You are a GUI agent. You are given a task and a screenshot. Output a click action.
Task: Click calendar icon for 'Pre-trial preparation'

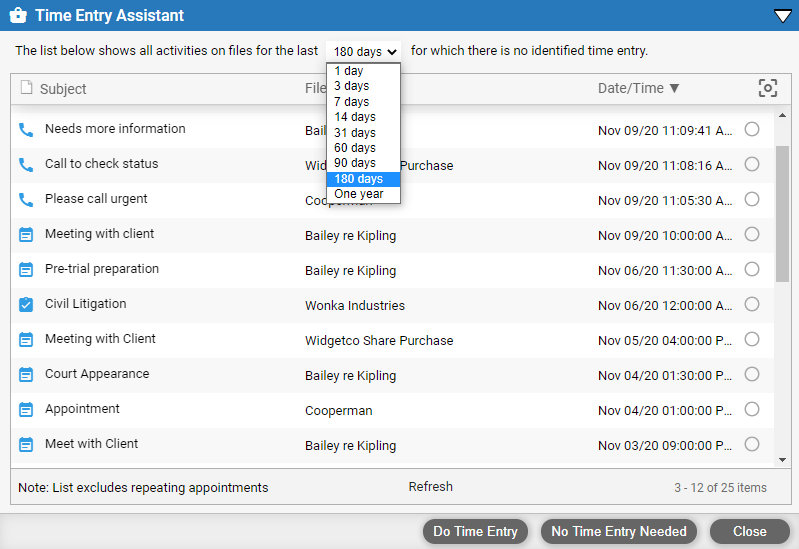coord(26,270)
